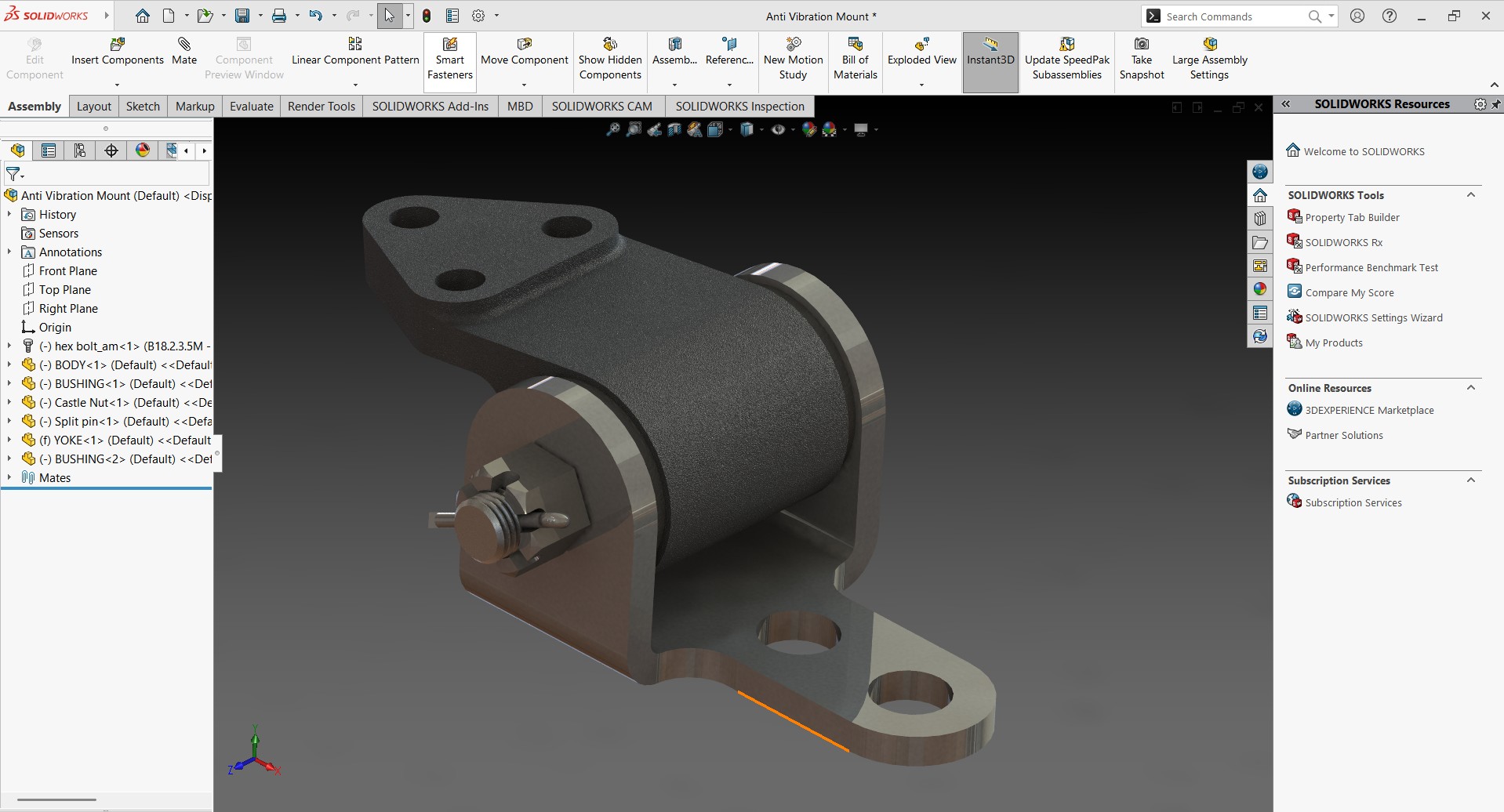
Task: Open the Insert Components tool
Action: (x=118, y=52)
